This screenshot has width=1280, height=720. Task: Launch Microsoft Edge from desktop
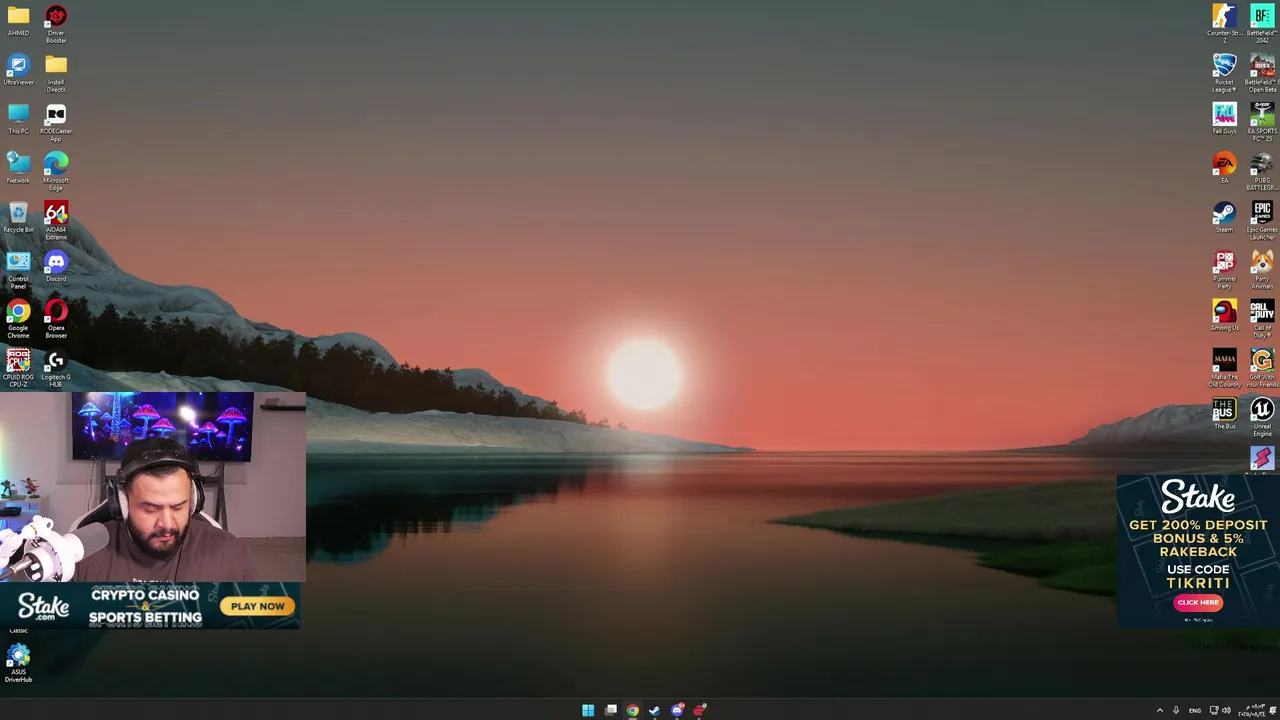(x=56, y=171)
